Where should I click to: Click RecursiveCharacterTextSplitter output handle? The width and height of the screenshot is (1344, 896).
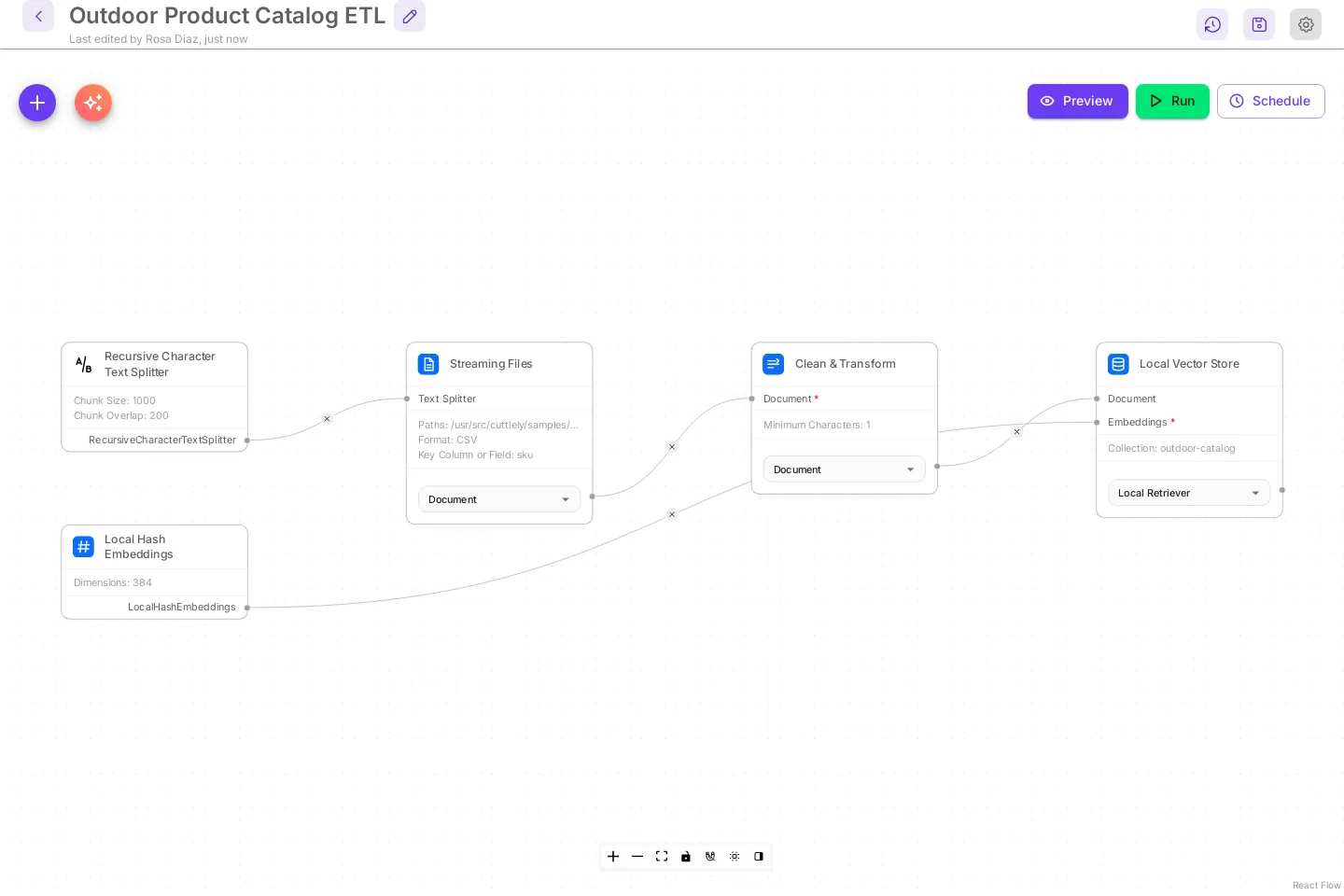point(247,440)
